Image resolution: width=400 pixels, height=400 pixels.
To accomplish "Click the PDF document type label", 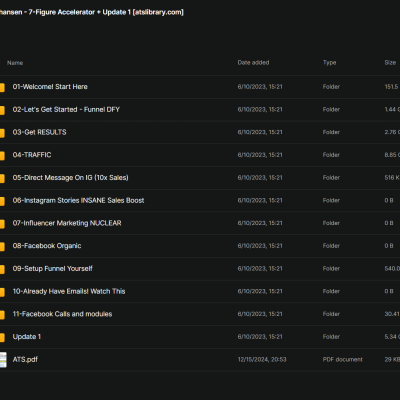I will pos(343,359).
